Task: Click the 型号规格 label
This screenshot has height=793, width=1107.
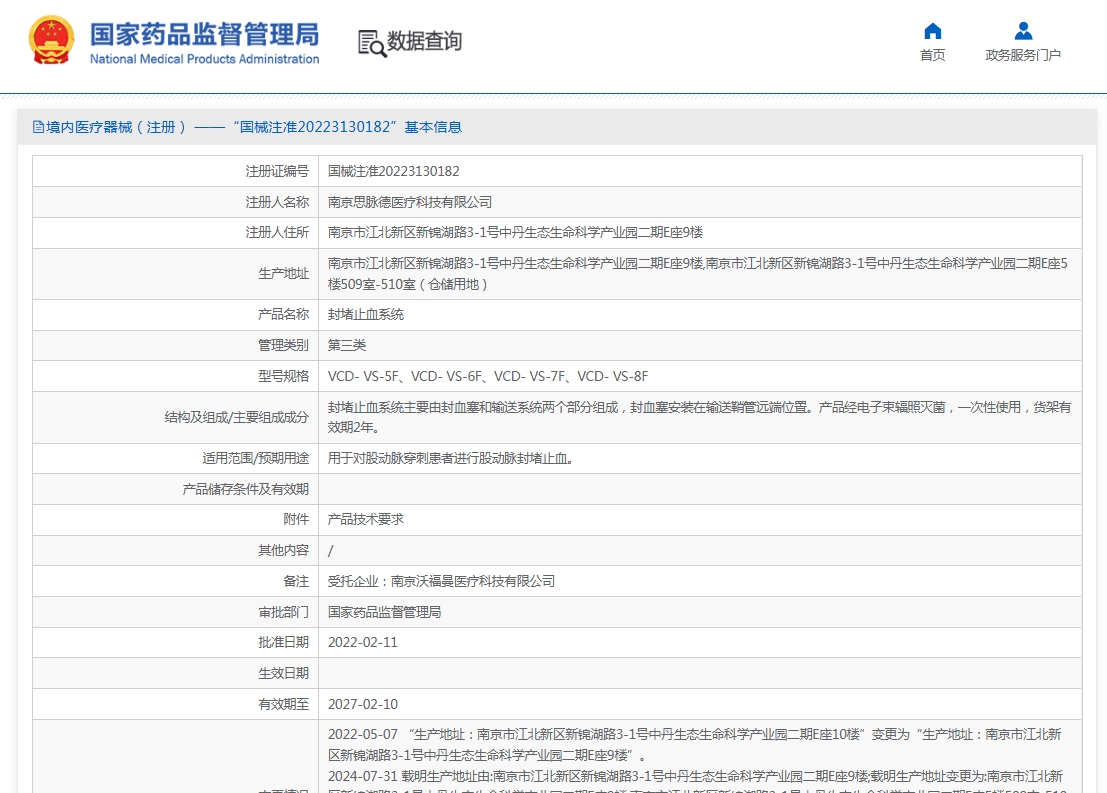Action: (x=283, y=376)
